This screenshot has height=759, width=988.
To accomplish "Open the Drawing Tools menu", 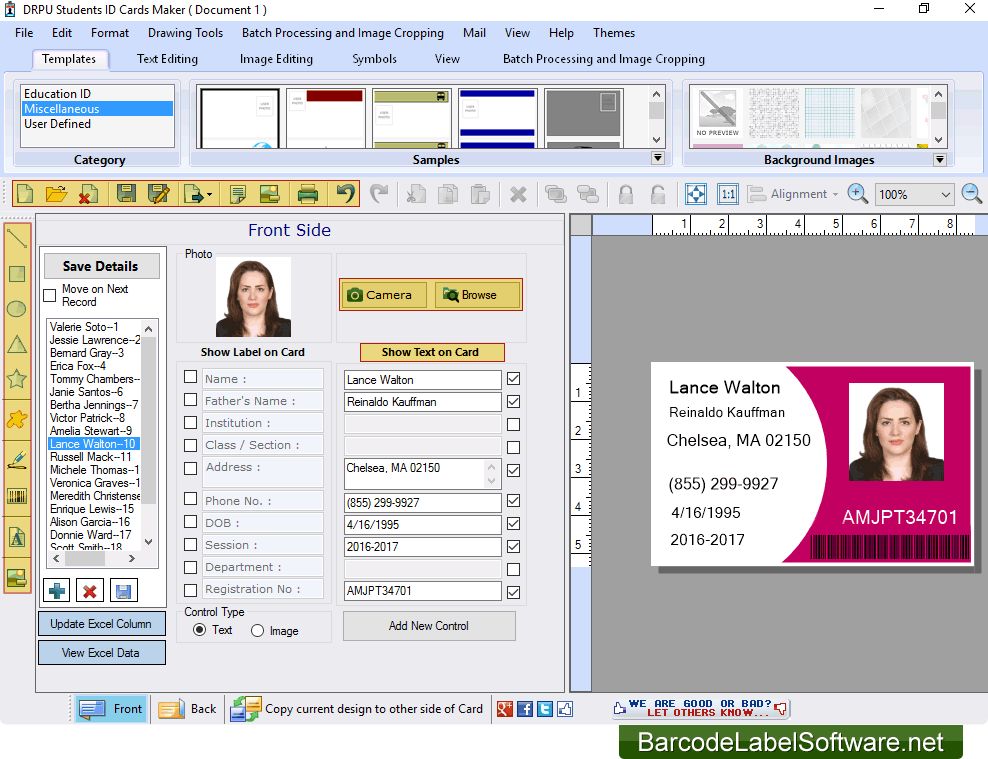I will coord(185,33).
